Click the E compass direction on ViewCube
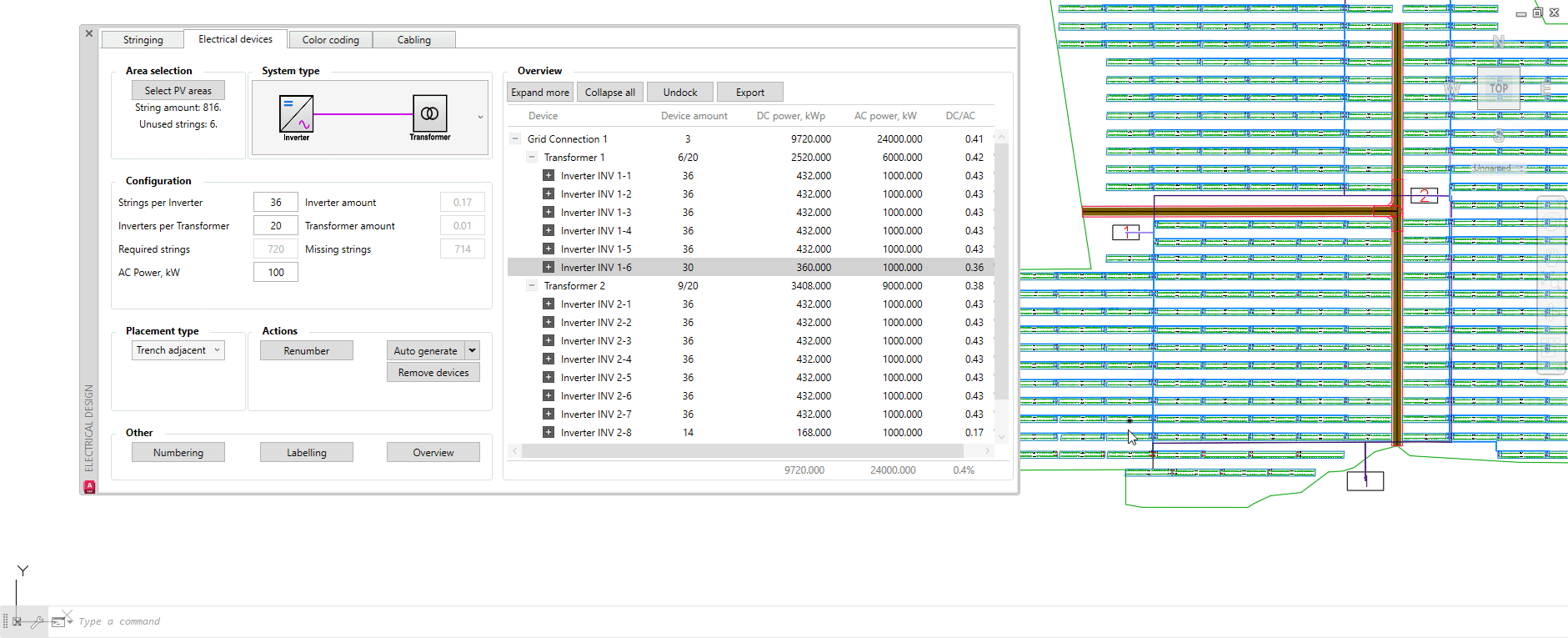 (1546, 88)
